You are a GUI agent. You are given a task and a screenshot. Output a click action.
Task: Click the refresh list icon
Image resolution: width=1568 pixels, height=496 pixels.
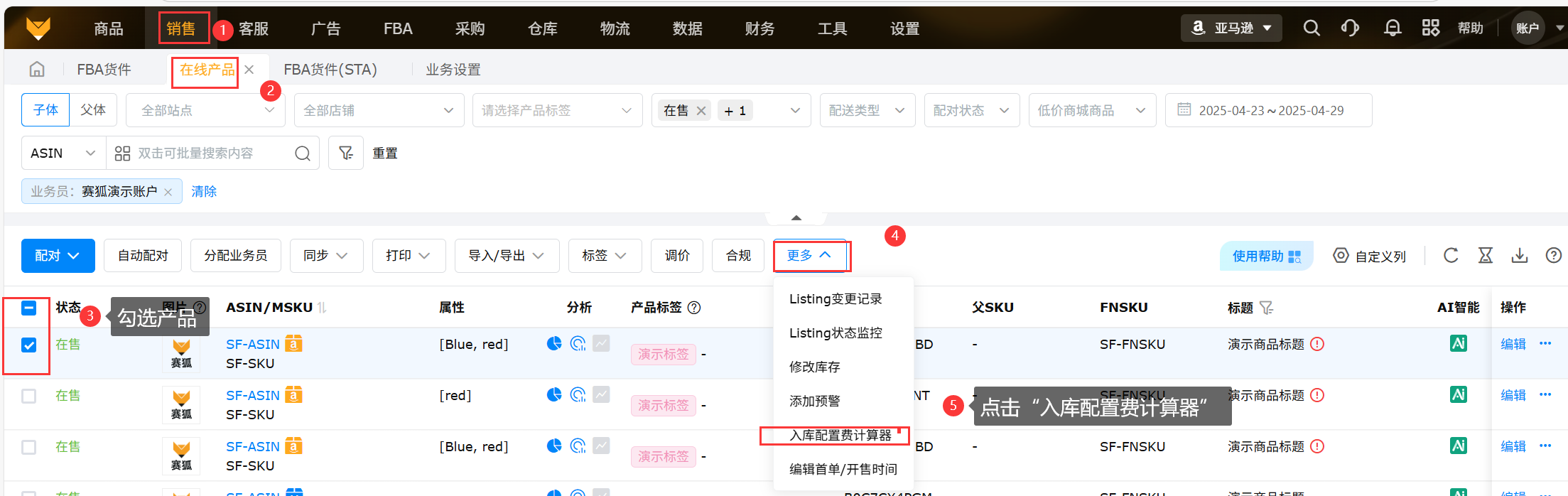(1451, 255)
